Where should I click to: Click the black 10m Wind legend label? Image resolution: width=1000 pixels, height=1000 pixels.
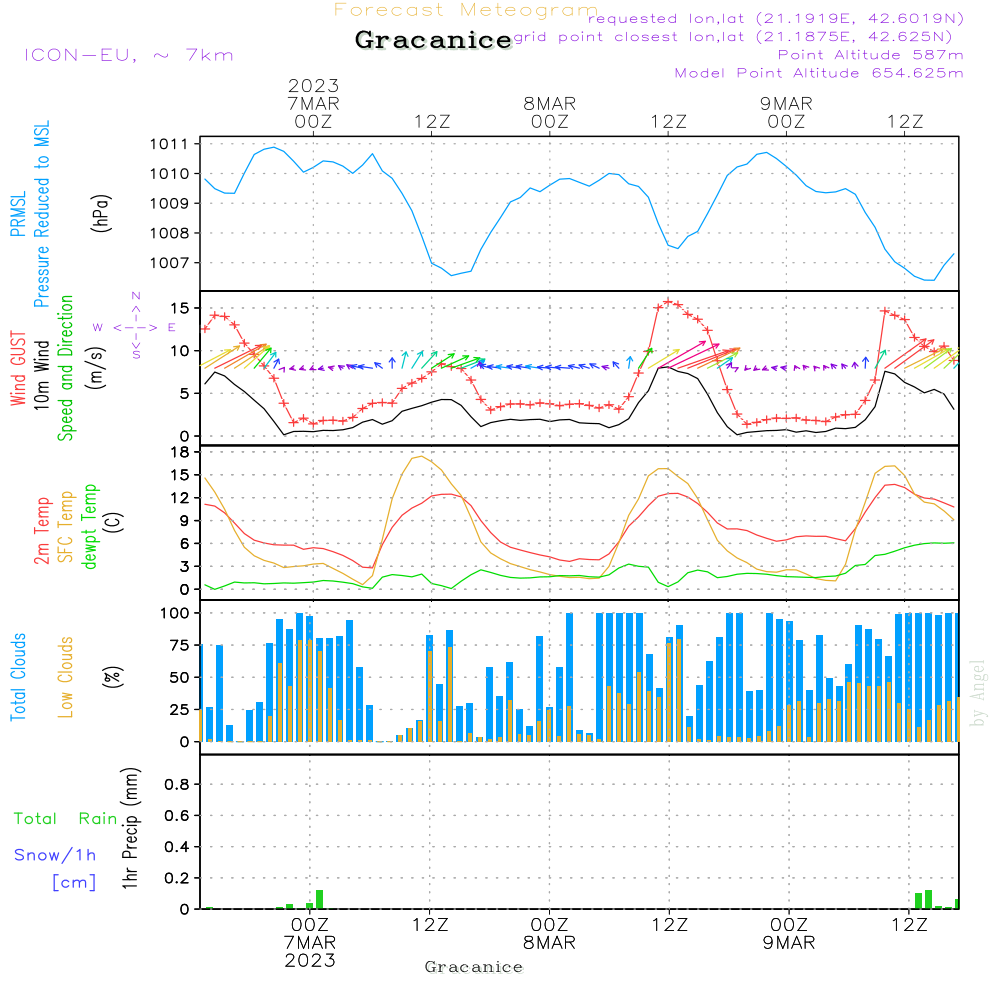[41, 375]
